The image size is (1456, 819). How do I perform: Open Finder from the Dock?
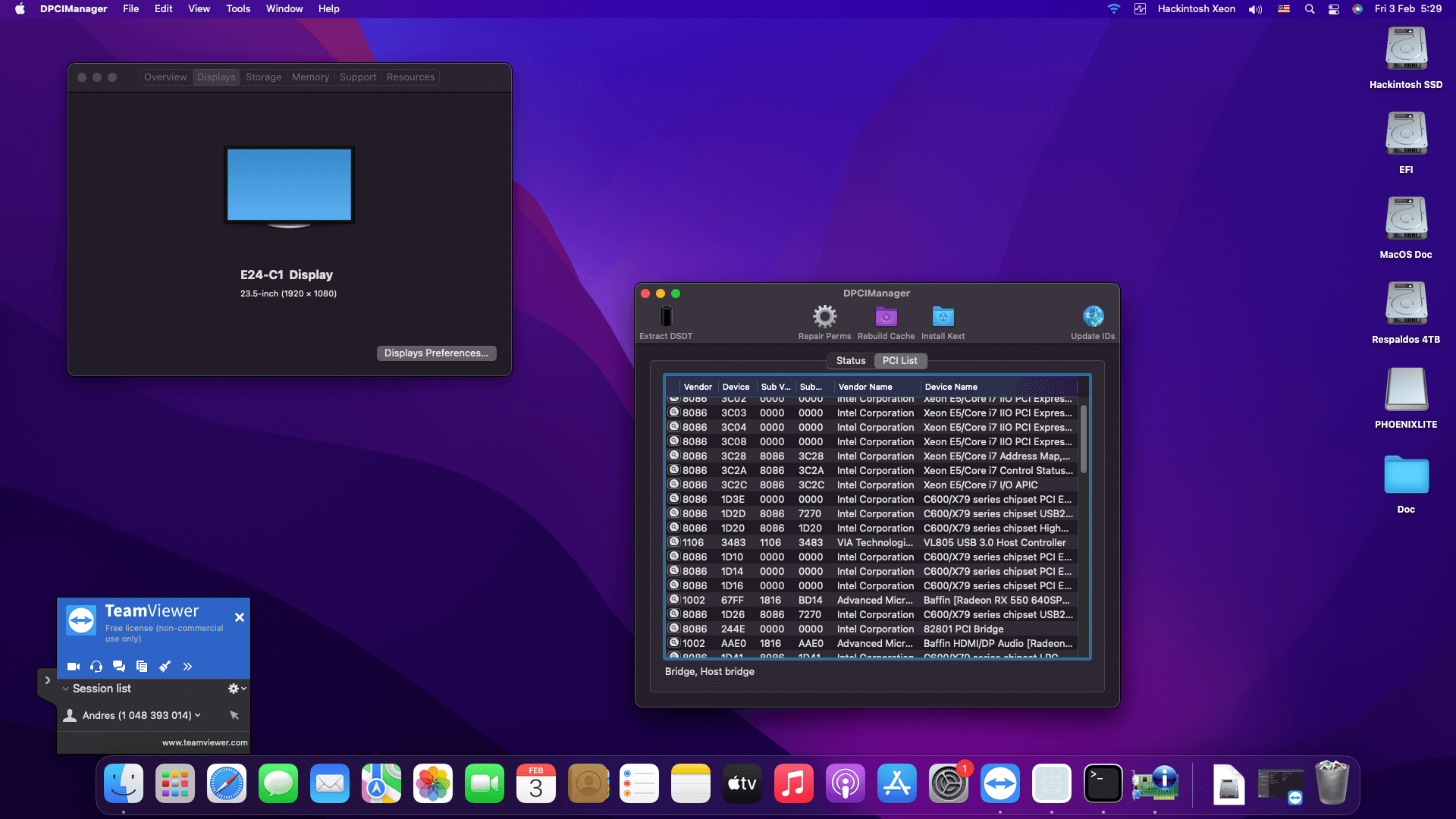tap(124, 783)
